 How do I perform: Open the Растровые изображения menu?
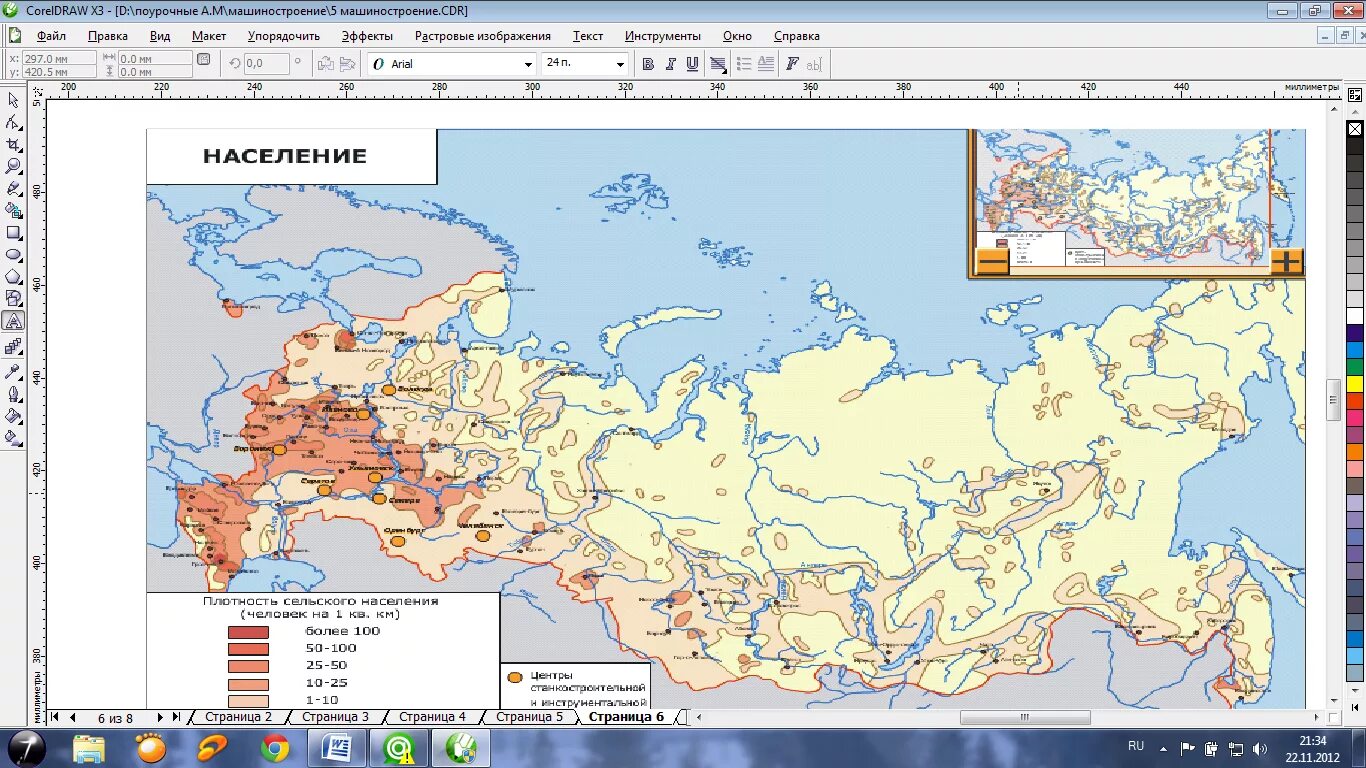(x=483, y=36)
